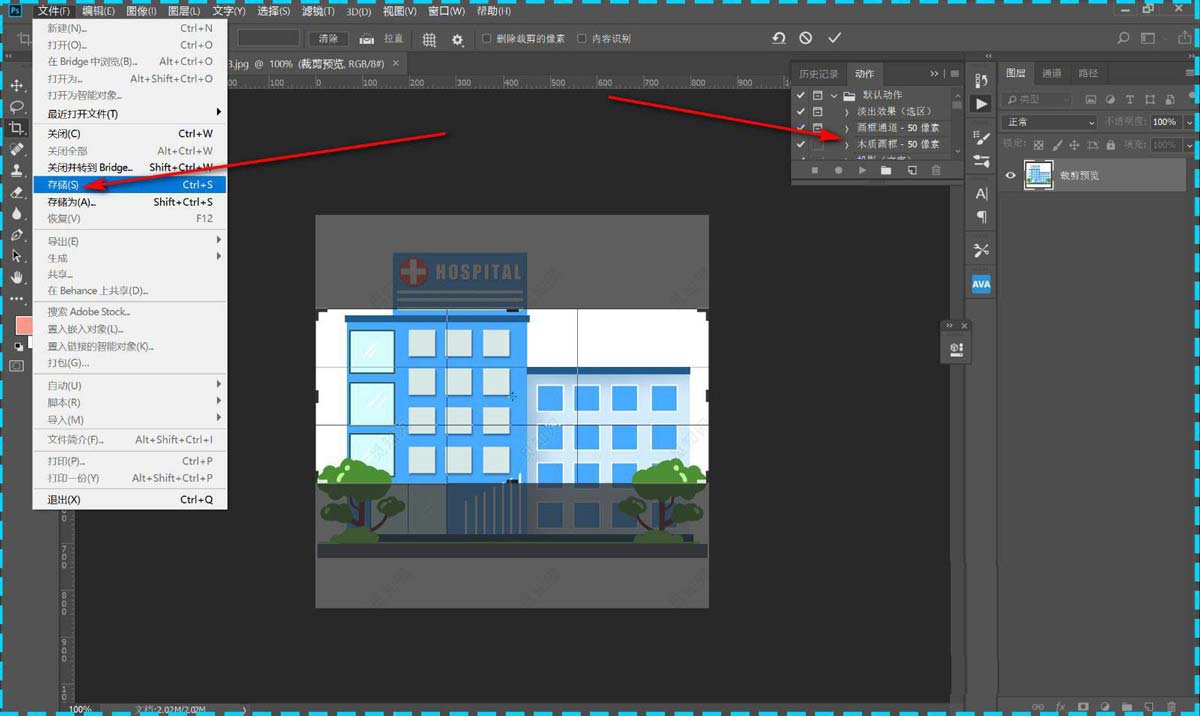The image size is (1200, 716).
Task: Expand the 淡出效果（选区）action
Action: pyautogui.click(x=847, y=111)
